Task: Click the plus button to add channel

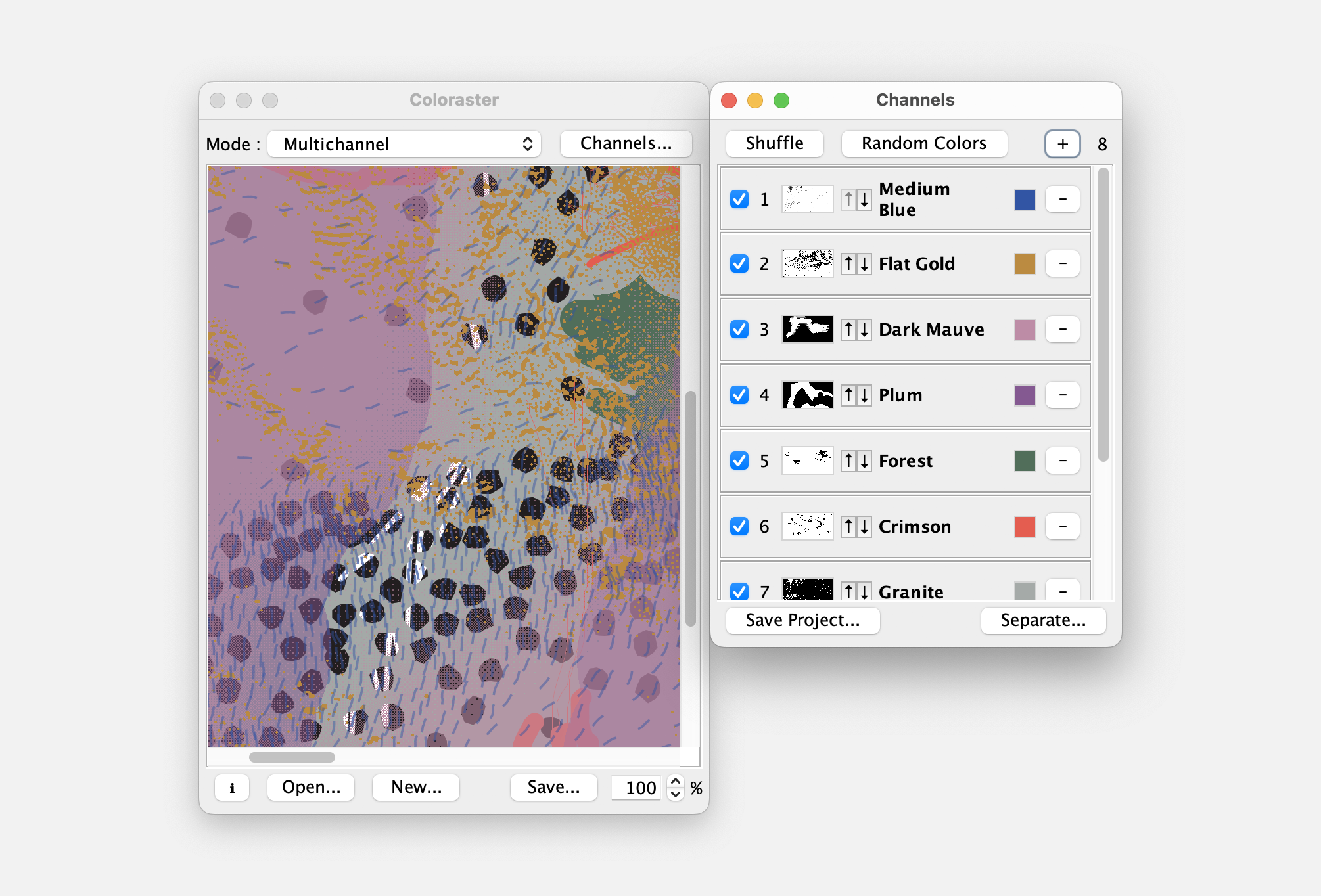Action: tap(1062, 144)
